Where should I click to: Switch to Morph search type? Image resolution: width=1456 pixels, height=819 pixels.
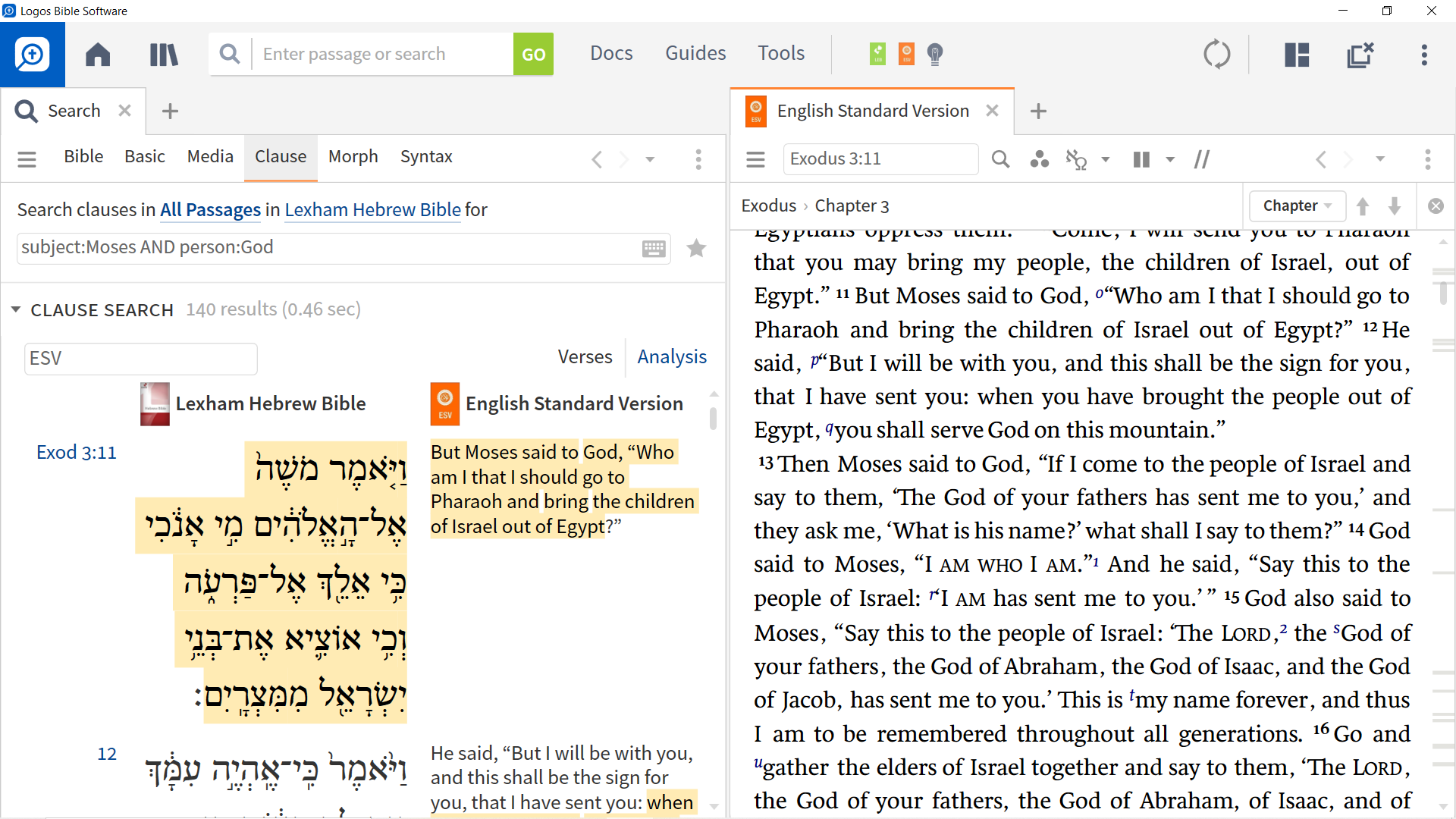[x=353, y=156]
